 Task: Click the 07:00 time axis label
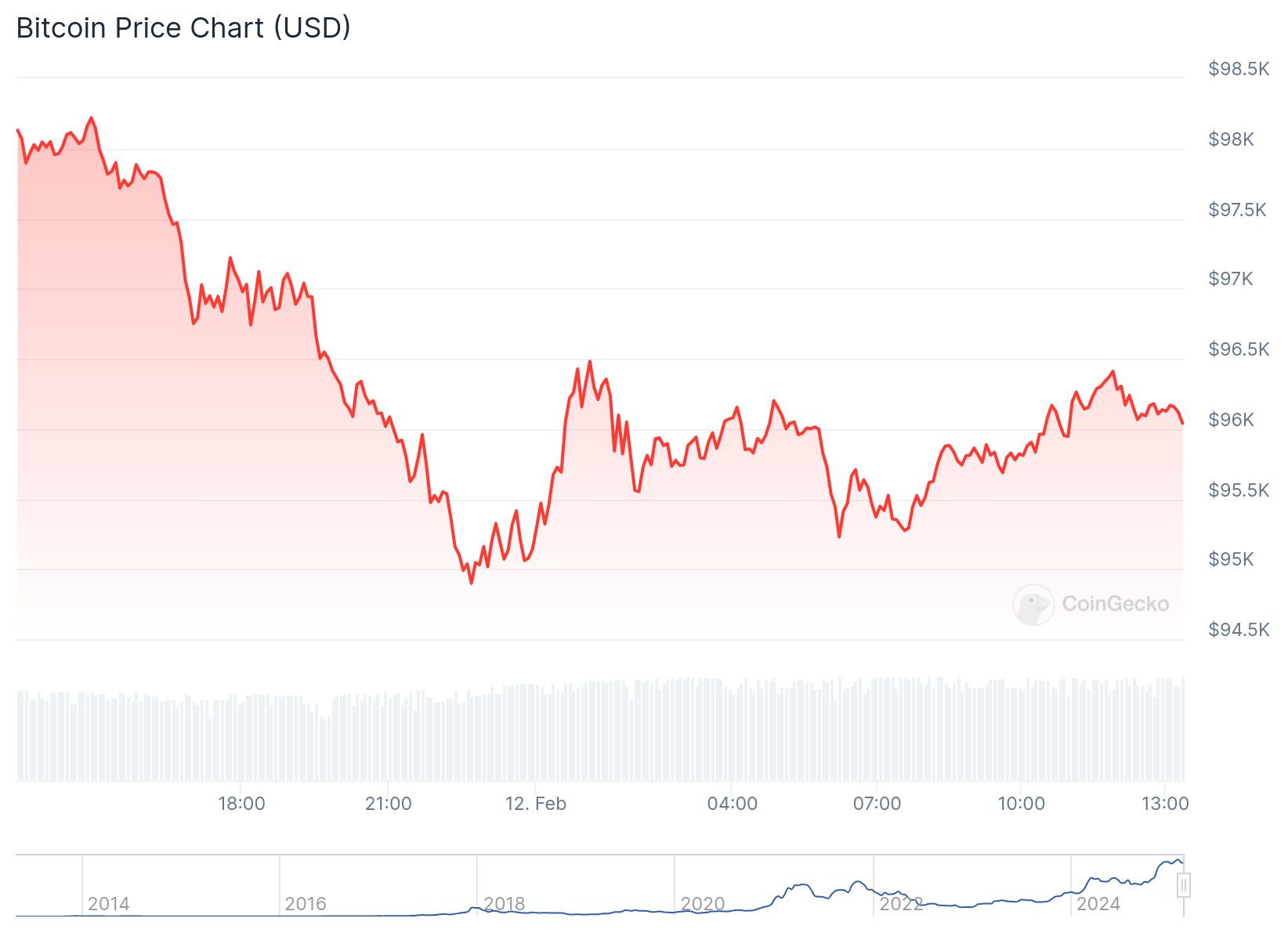[x=877, y=804]
